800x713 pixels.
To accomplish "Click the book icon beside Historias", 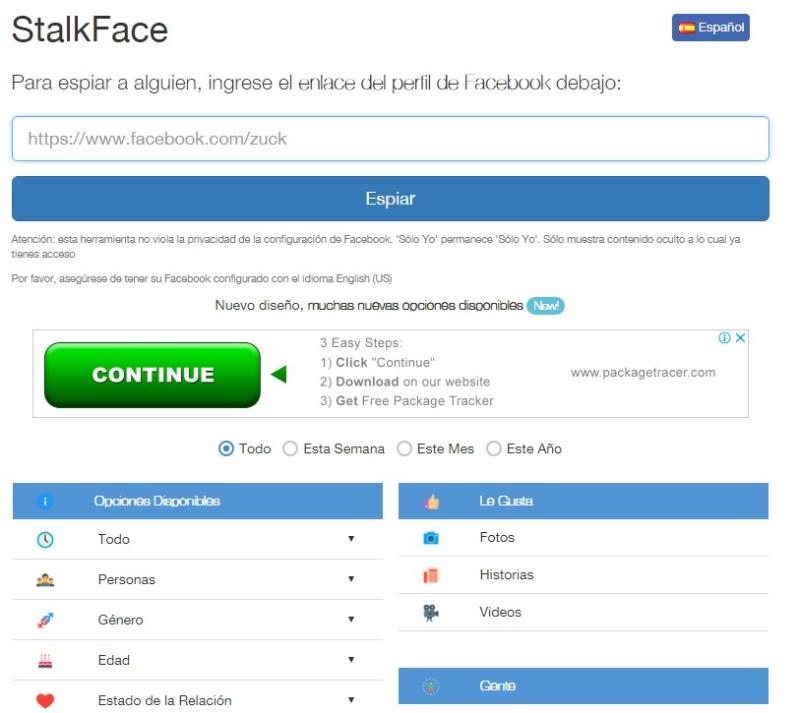I will tap(431, 575).
